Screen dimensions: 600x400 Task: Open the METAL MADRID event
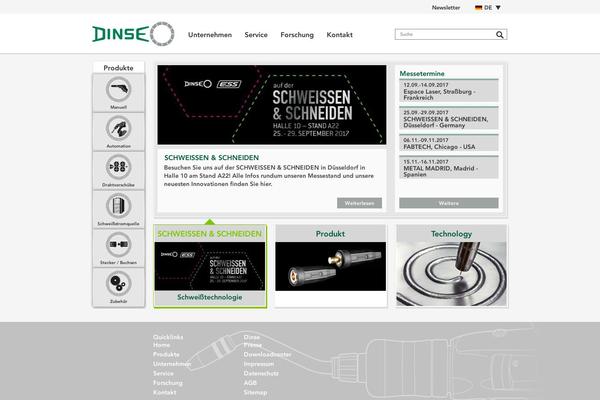(449, 167)
